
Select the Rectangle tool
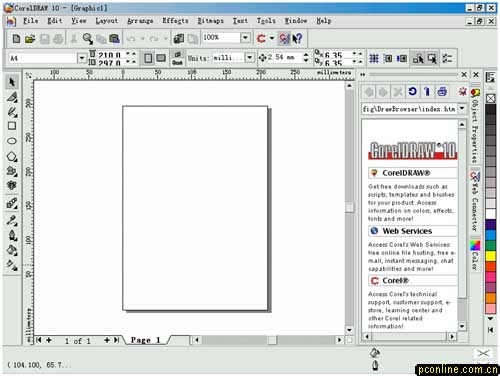(12, 126)
